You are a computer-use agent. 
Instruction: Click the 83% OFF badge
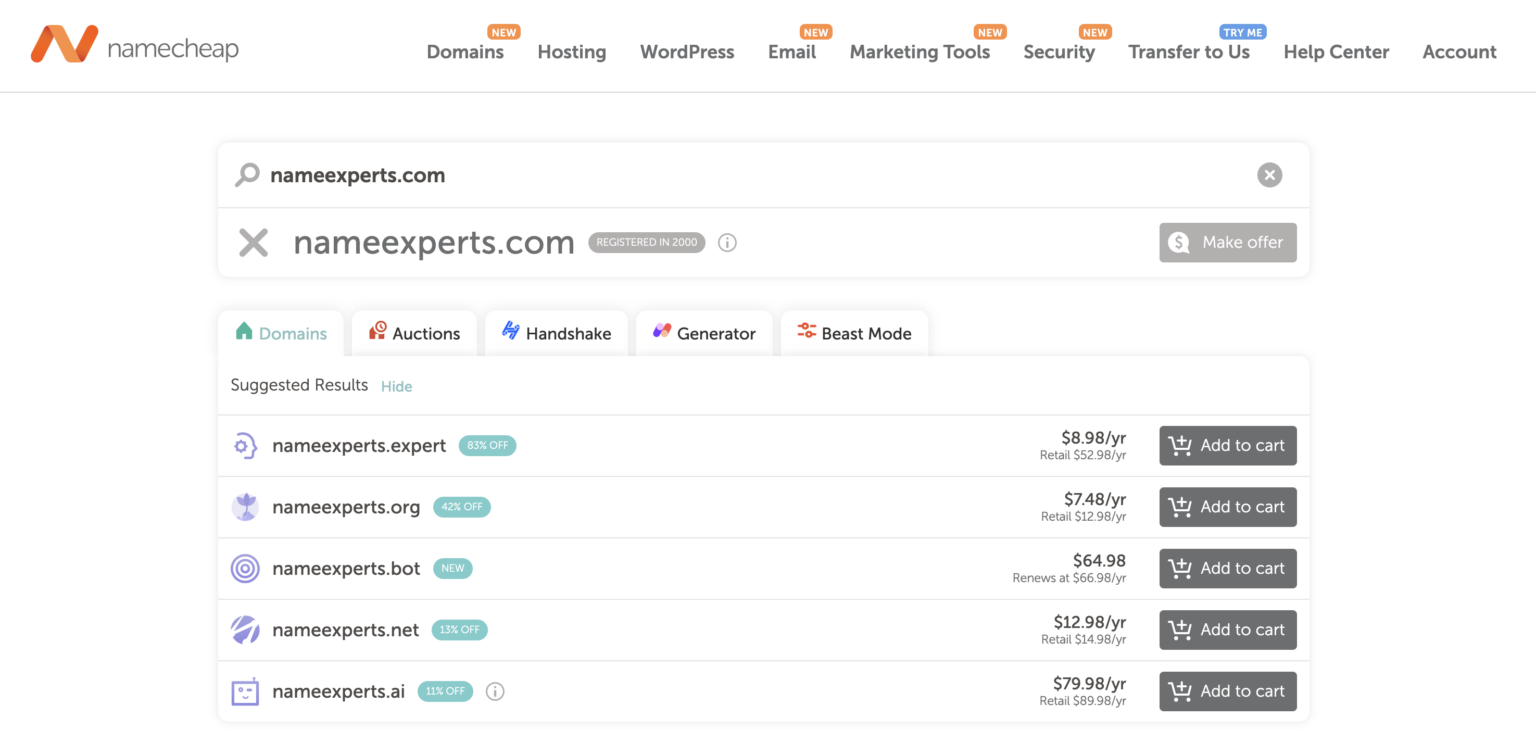[x=488, y=446]
